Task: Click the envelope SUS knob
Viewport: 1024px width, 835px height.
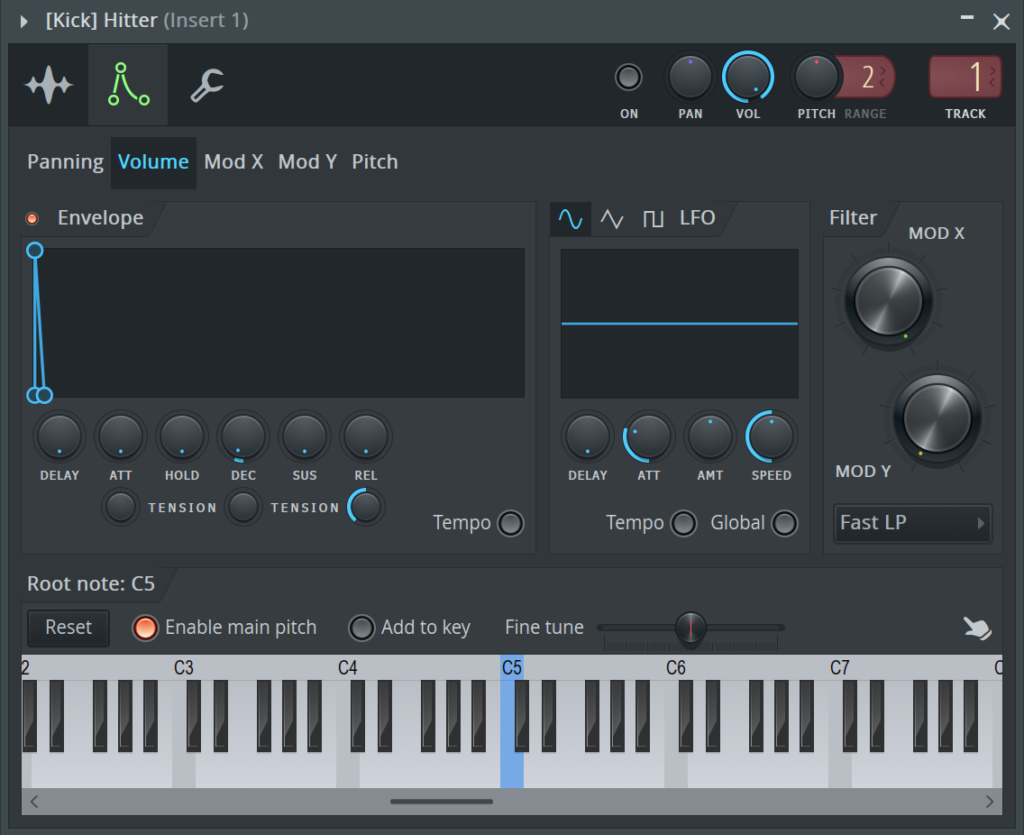Action: (x=304, y=436)
